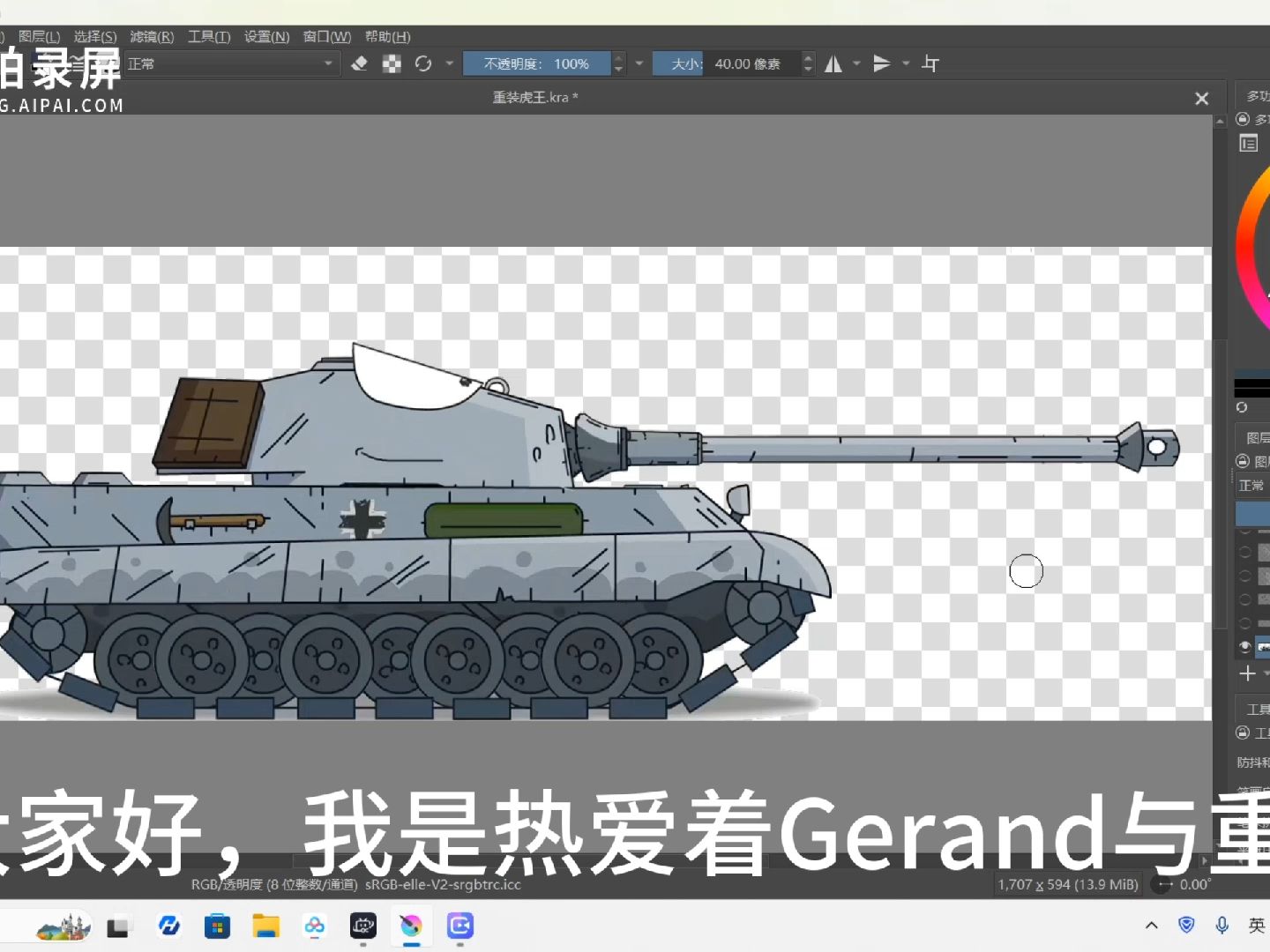The image size is (1270, 952).
Task: Toggle wrap-around mode icon
Action: [930, 63]
